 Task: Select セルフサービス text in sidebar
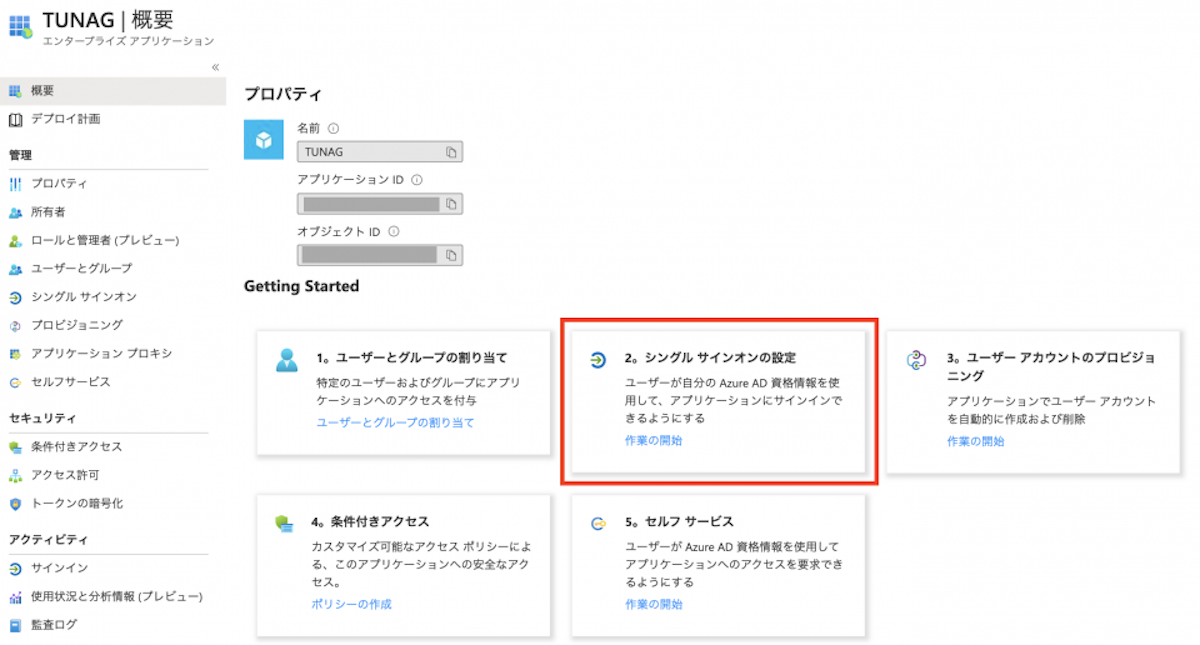tap(71, 381)
